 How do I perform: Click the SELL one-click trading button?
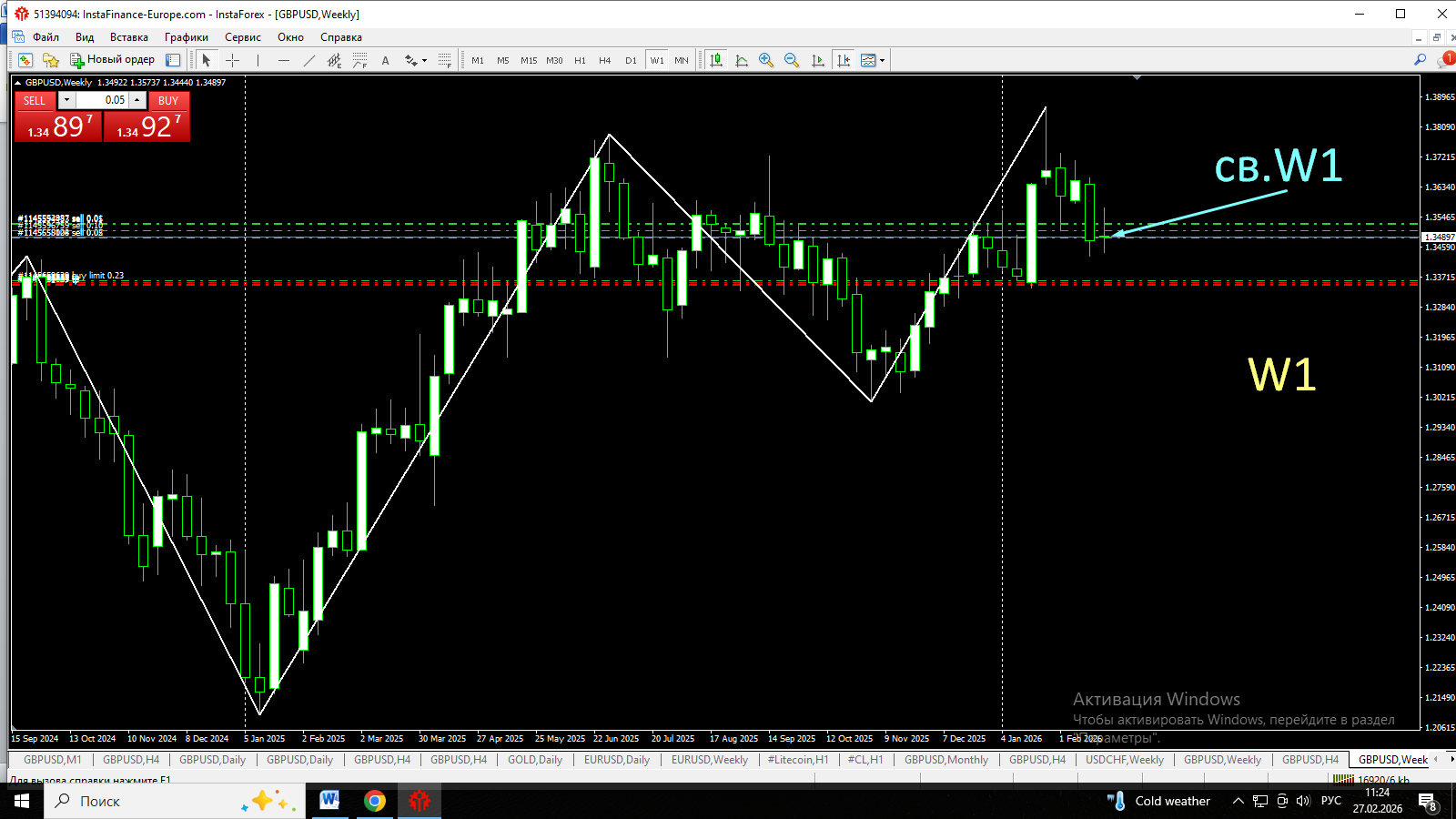pos(34,100)
